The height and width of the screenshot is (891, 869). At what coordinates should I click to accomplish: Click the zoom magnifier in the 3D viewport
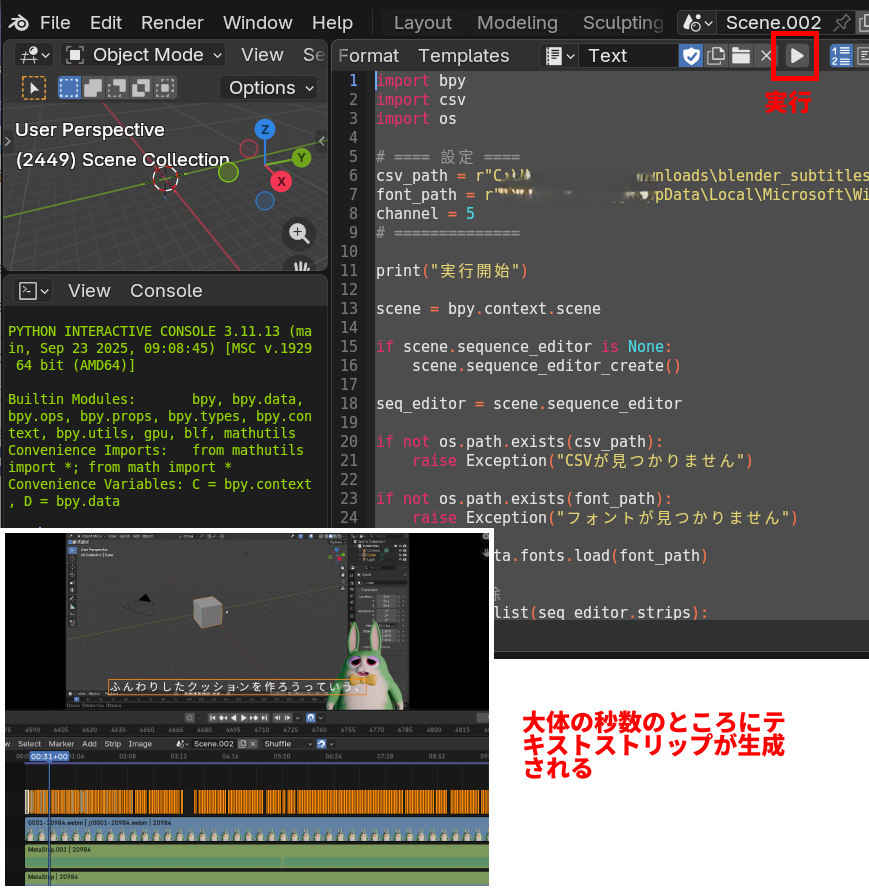coord(298,234)
